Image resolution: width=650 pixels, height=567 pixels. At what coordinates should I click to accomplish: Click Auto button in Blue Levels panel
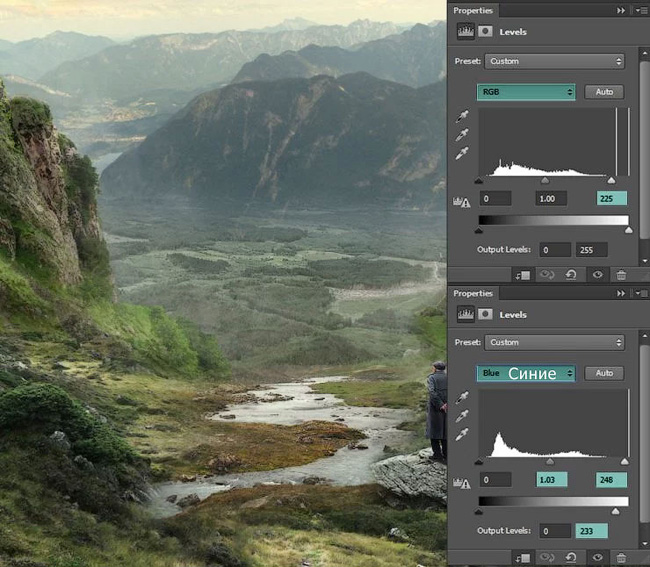pos(604,373)
